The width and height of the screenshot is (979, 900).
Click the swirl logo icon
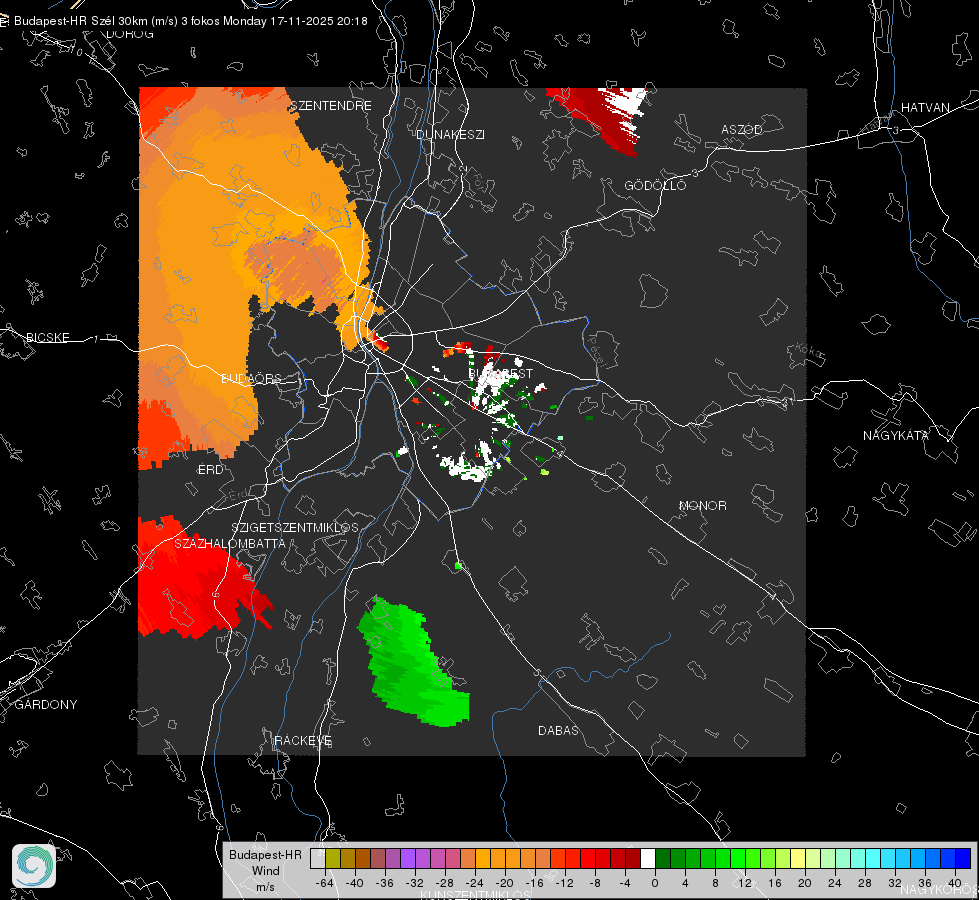pos(34,866)
